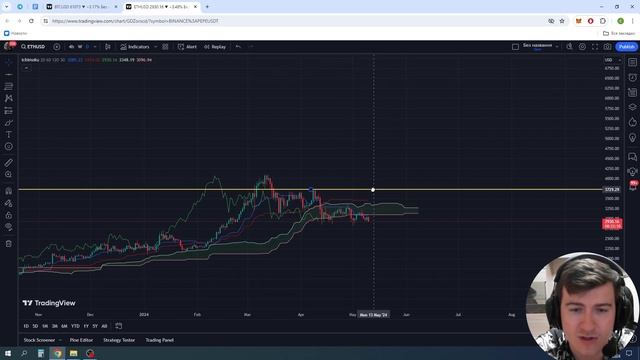Image resolution: width=640 pixels, height=360 pixels.
Task: Select the crosshair cursor tool
Action: [9, 62]
